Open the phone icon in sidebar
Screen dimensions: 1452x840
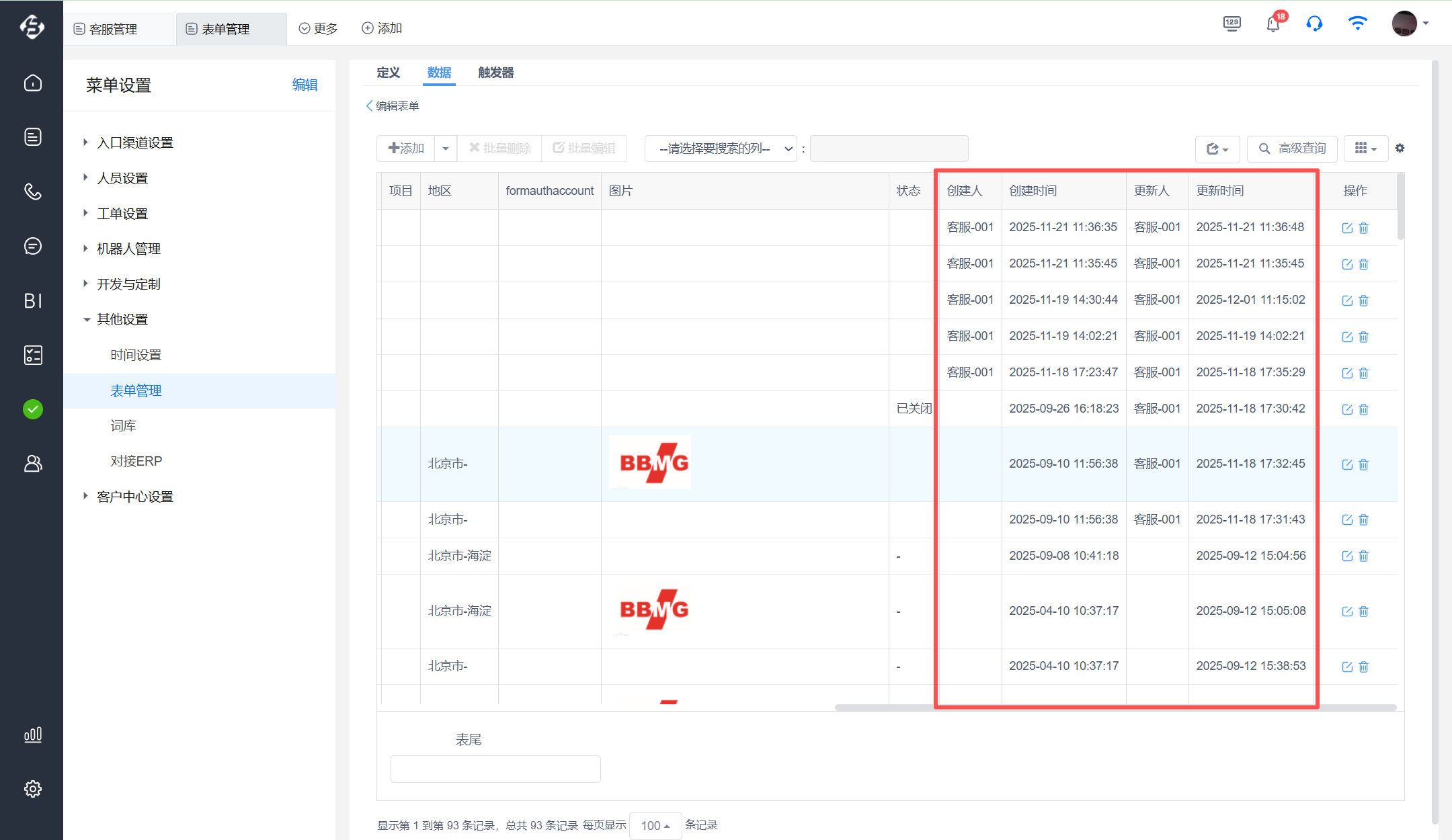tap(32, 192)
